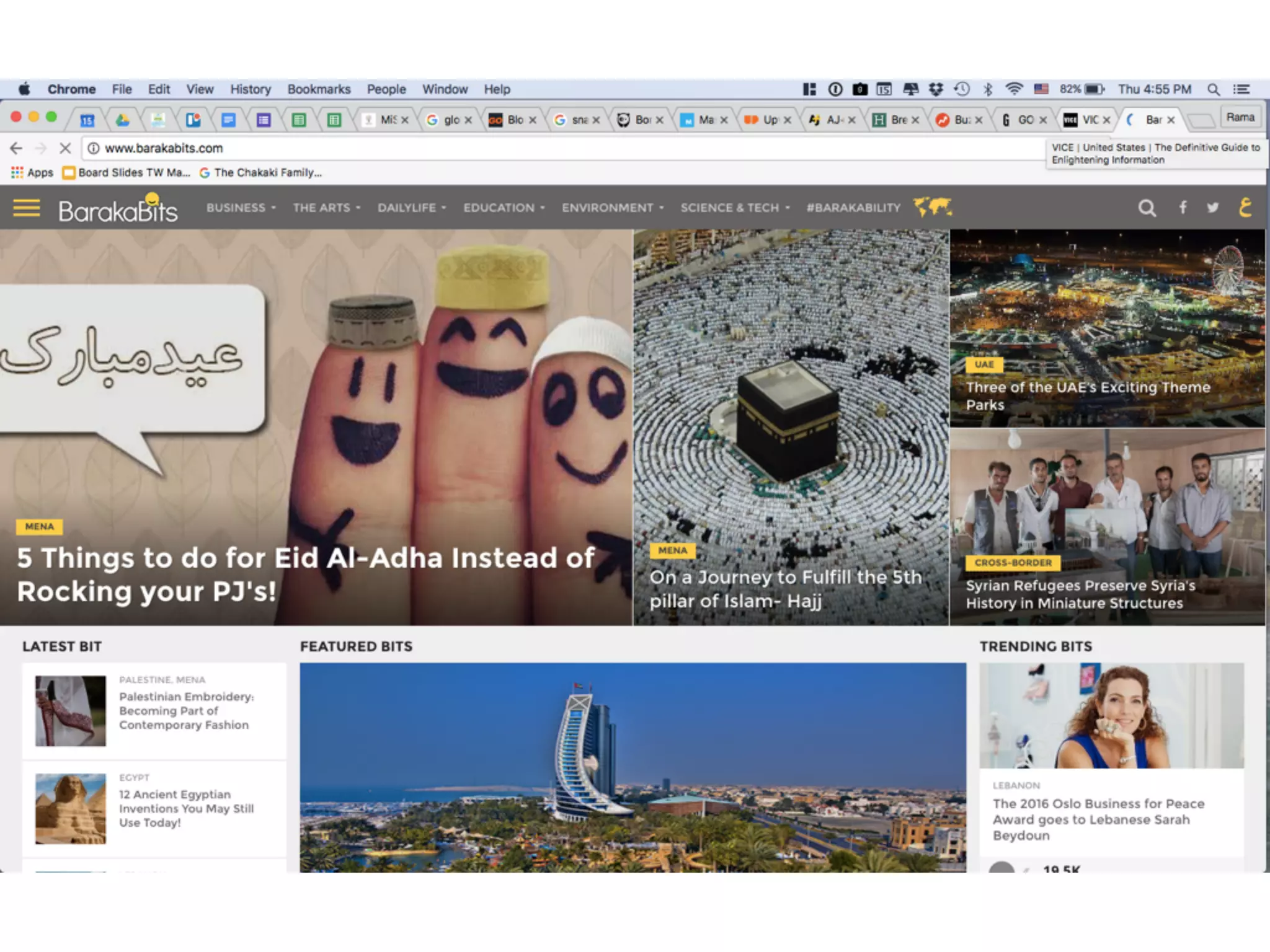Open the Sphinx article thumbnail
Image resolution: width=1270 pixels, height=952 pixels.
[x=70, y=808]
